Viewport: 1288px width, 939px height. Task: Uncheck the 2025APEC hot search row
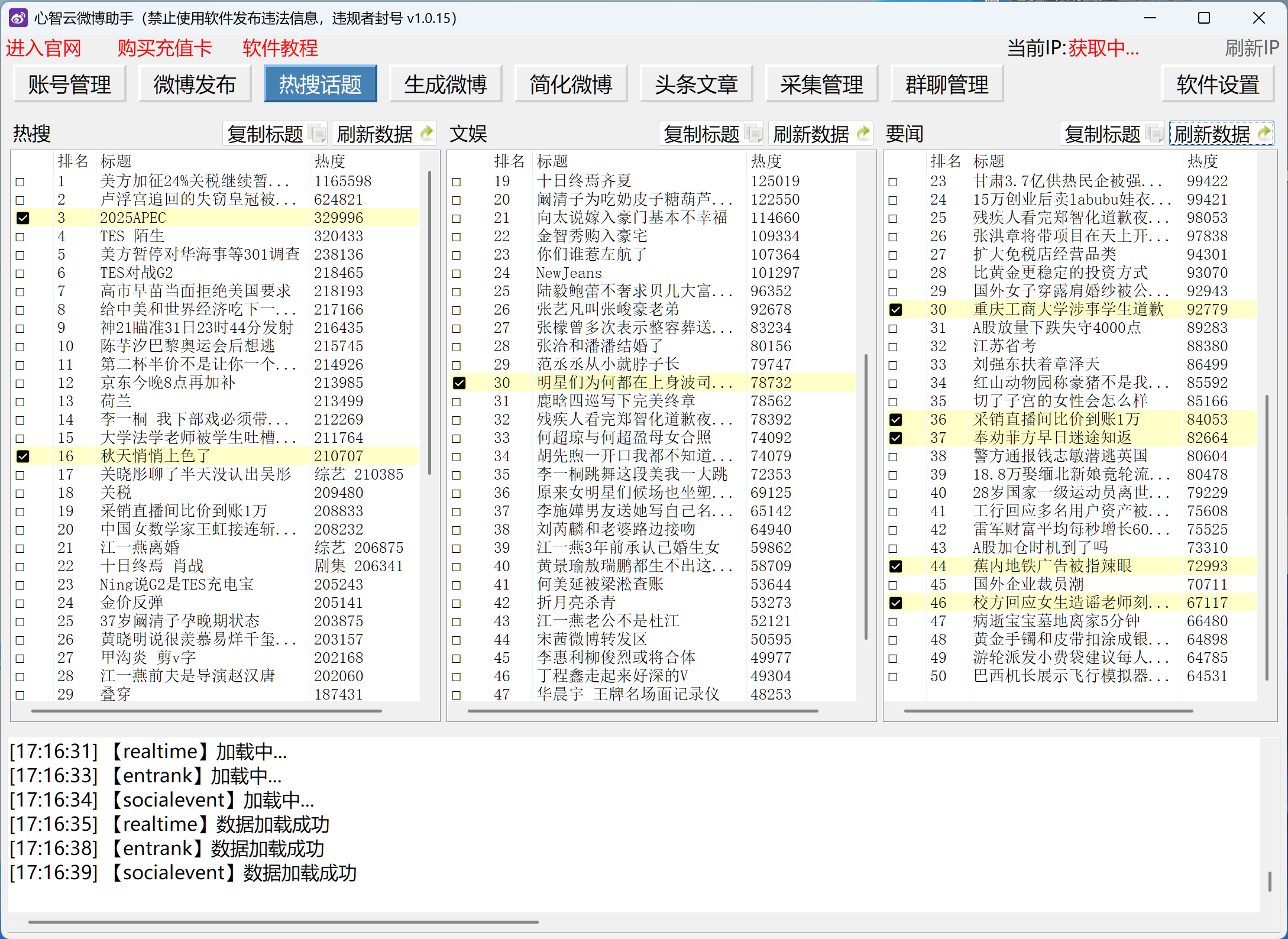[22, 218]
